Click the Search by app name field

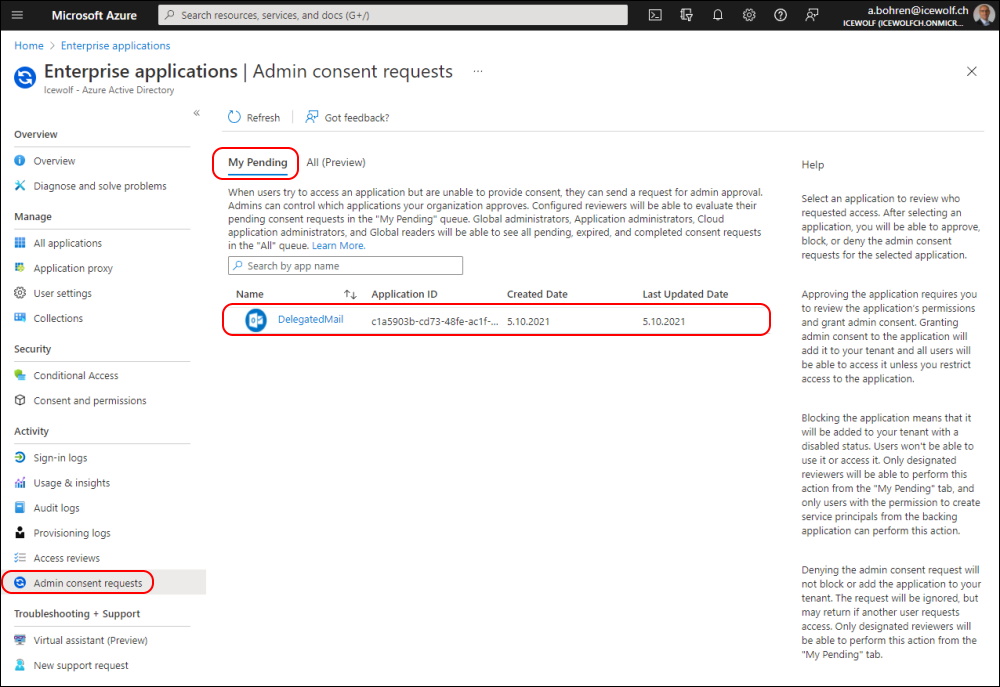click(x=346, y=265)
